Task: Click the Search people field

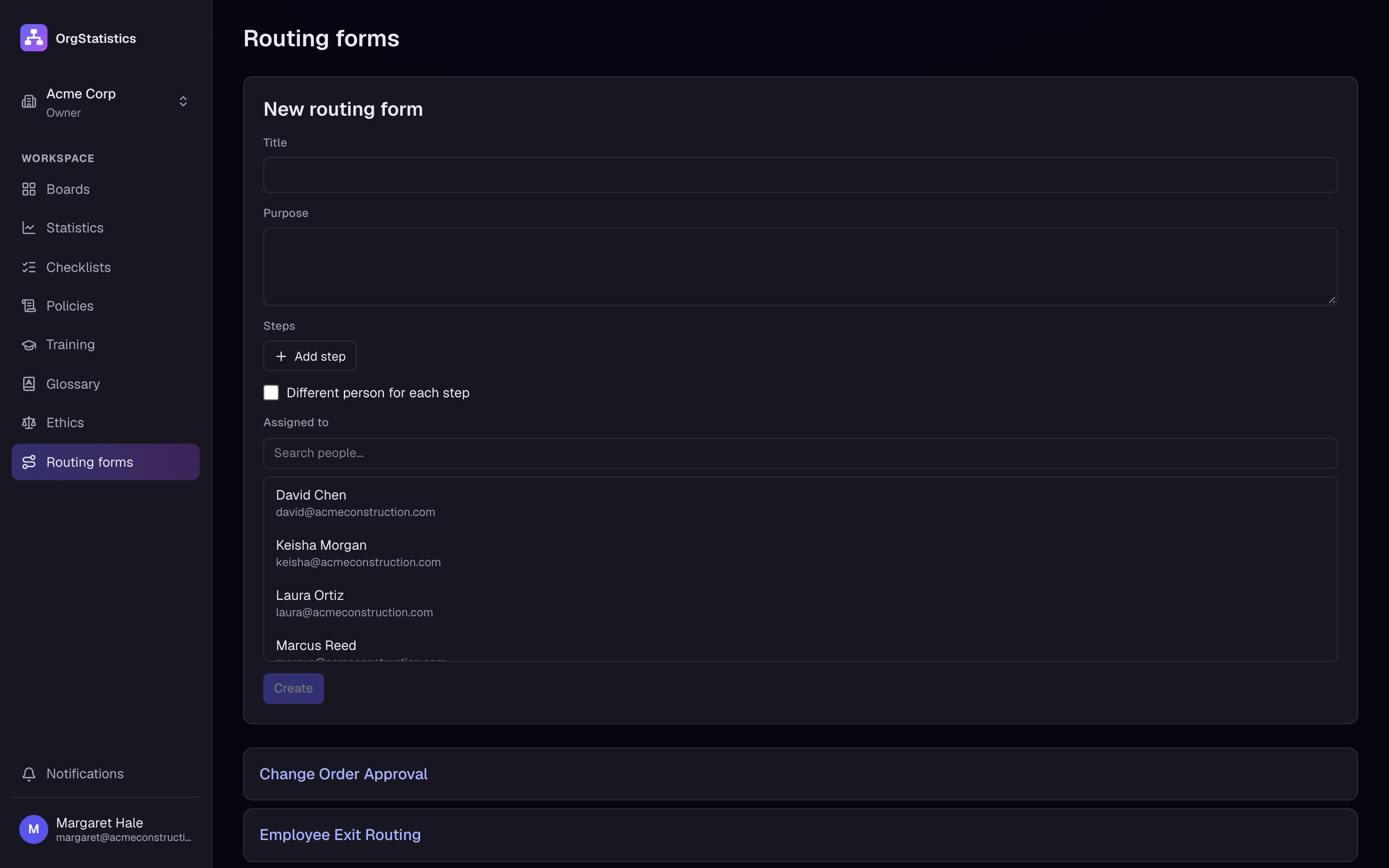Action: coord(800,453)
